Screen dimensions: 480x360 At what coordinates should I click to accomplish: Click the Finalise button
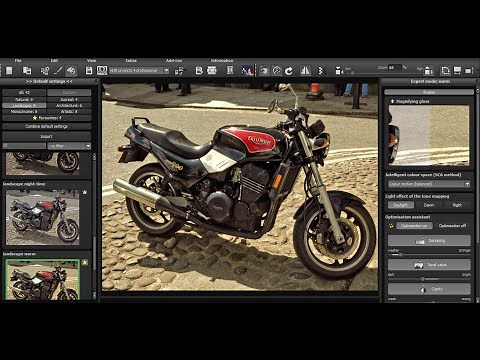(x=429, y=92)
